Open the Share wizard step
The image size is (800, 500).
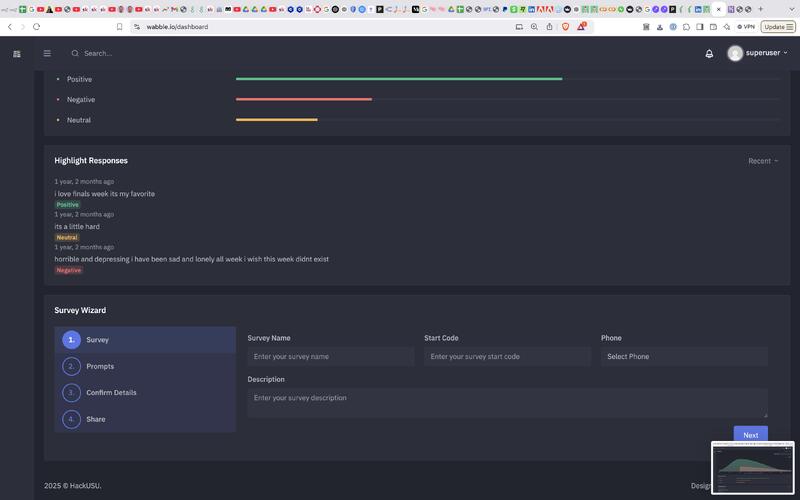coord(95,419)
